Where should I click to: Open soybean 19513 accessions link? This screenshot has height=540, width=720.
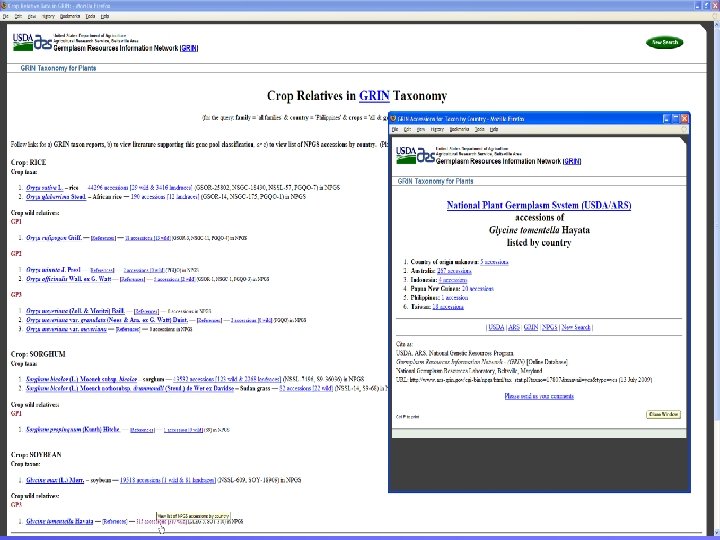coord(168,480)
